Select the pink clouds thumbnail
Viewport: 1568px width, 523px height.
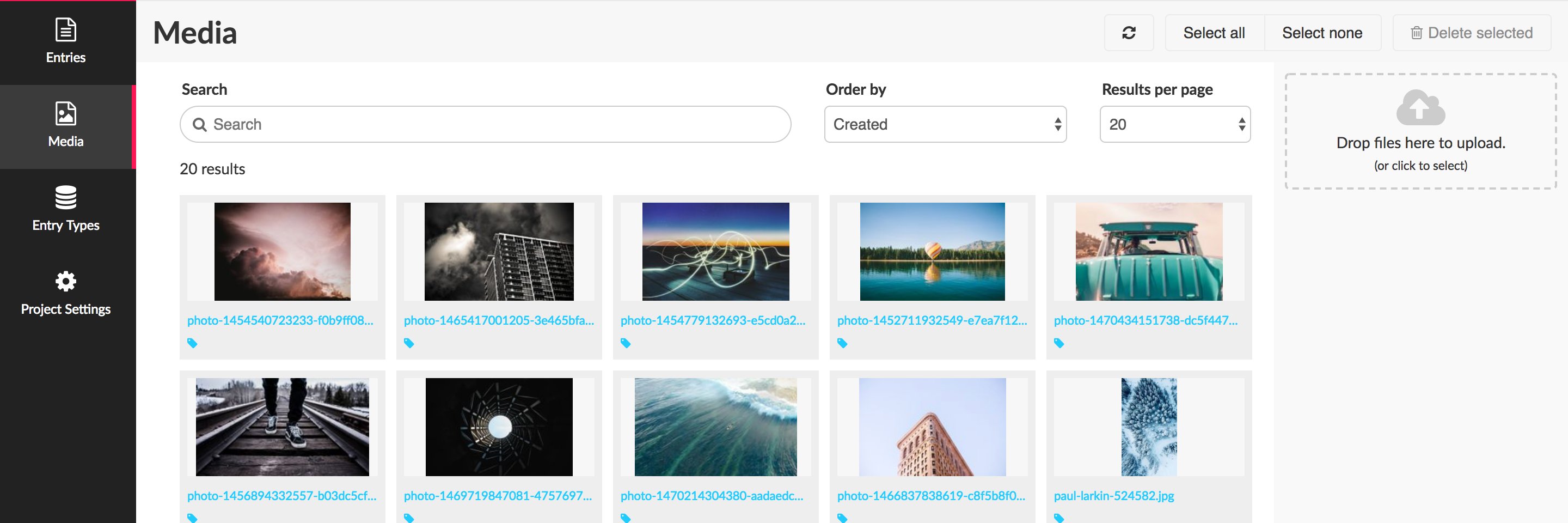coord(283,252)
